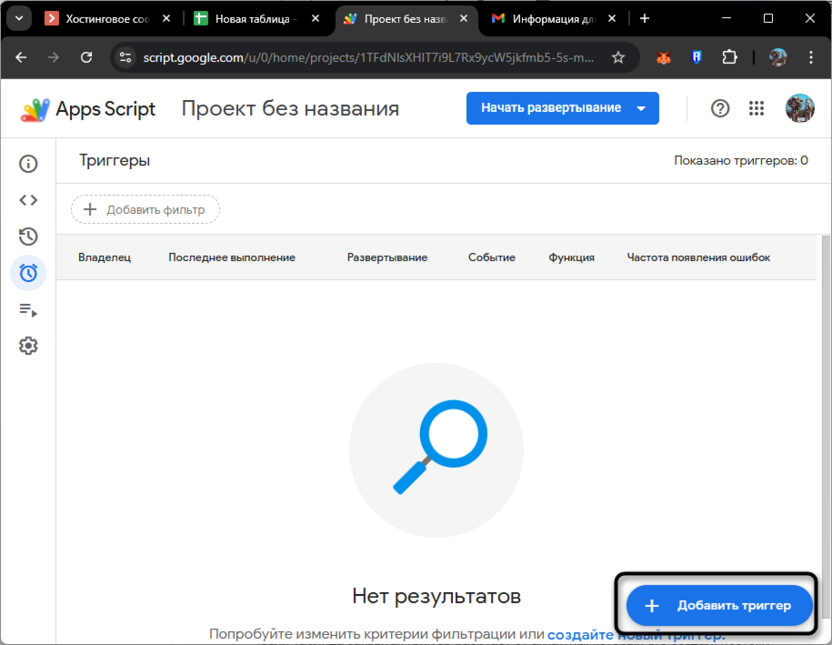The height and width of the screenshot is (645, 832).
Task: Open the Google apps grid launcher
Action: (x=757, y=108)
